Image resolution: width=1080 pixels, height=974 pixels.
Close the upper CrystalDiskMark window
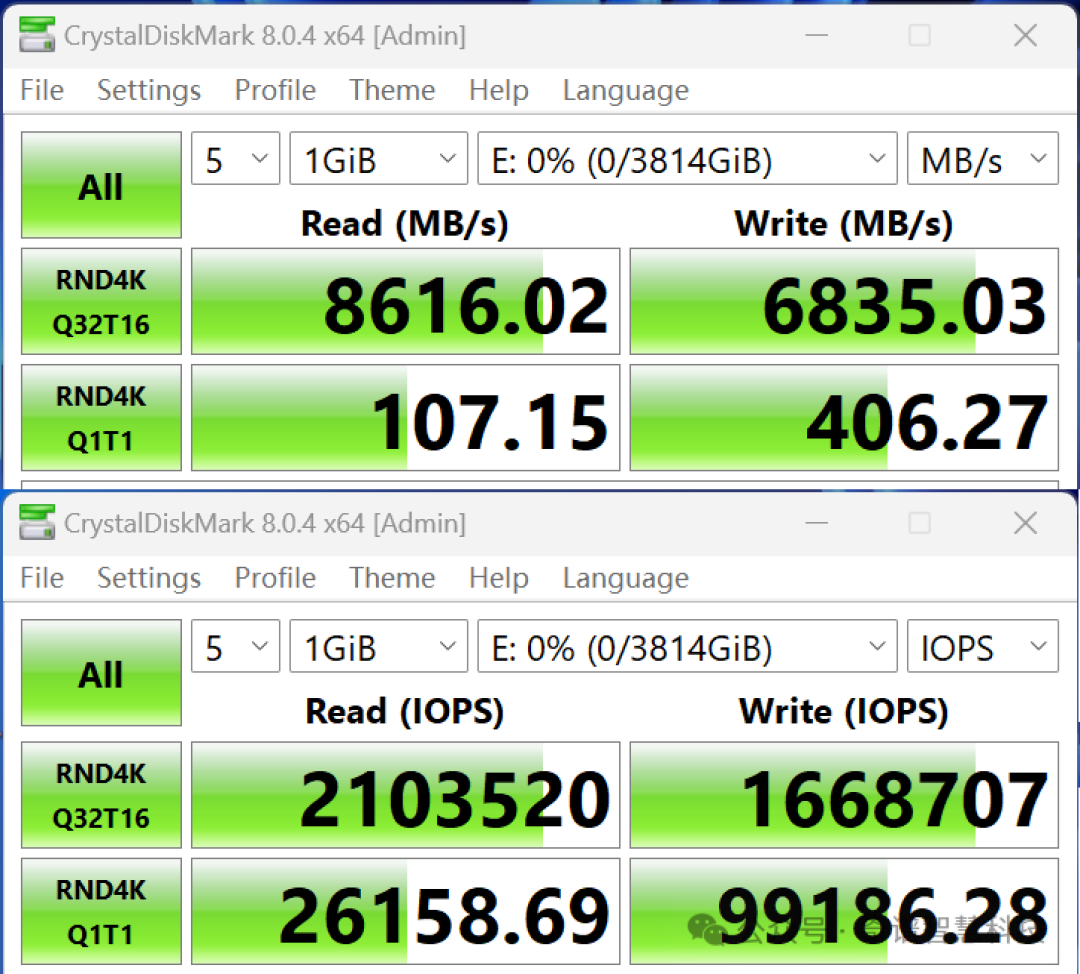1025,35
